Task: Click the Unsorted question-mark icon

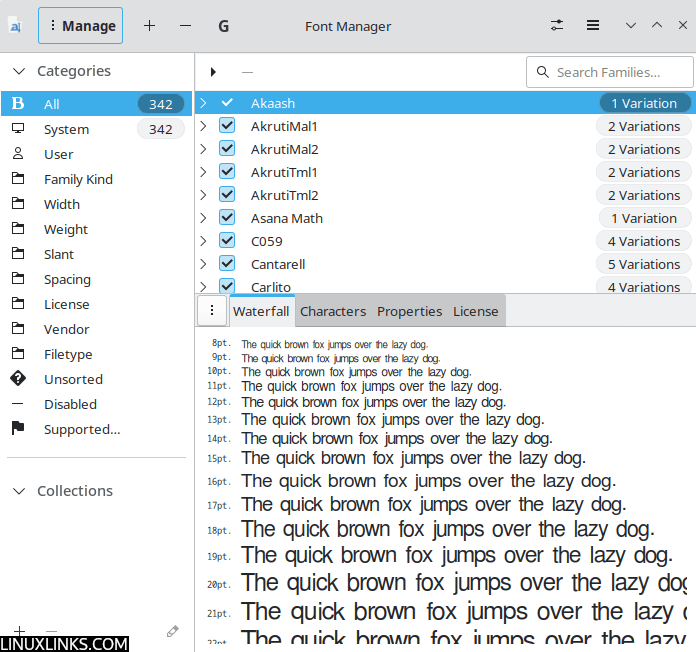Action: 18,379
